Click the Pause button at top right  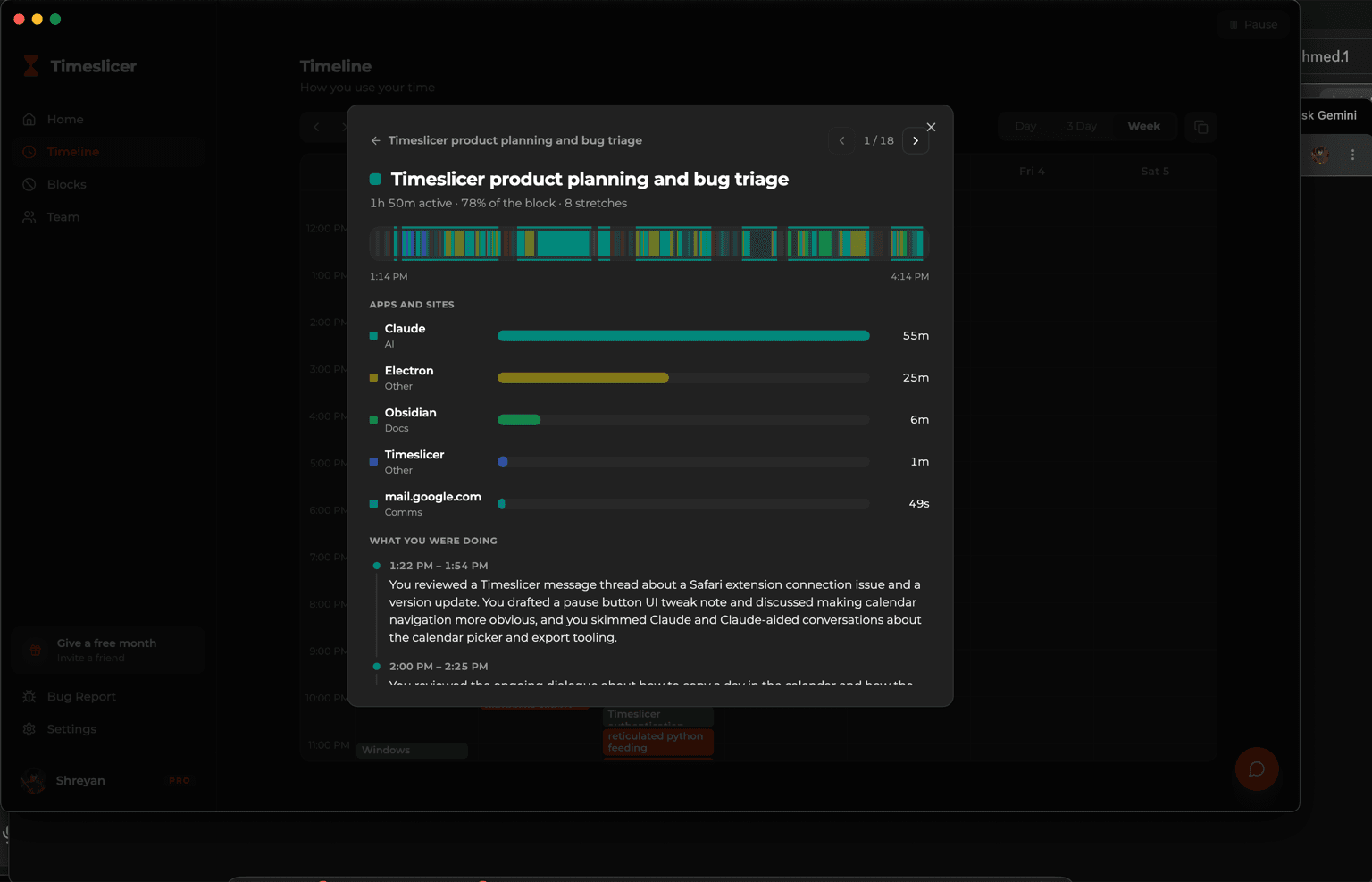1253,25
